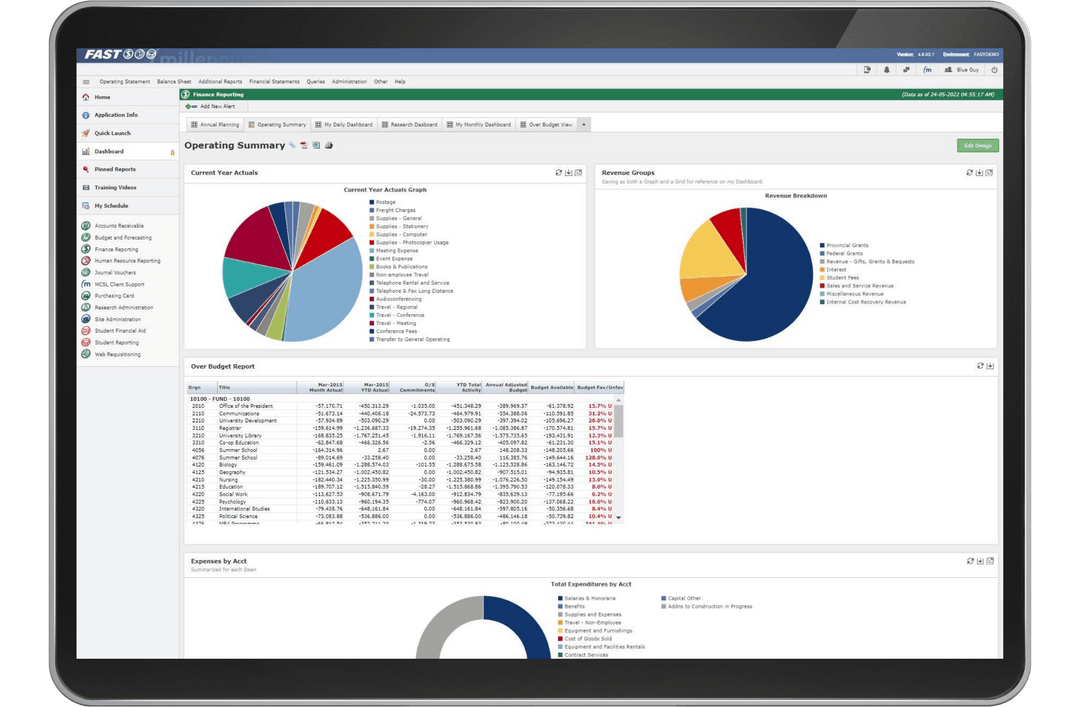
Task: Refresh the Over Budget Report panel
Action: [x=980, y=365]
